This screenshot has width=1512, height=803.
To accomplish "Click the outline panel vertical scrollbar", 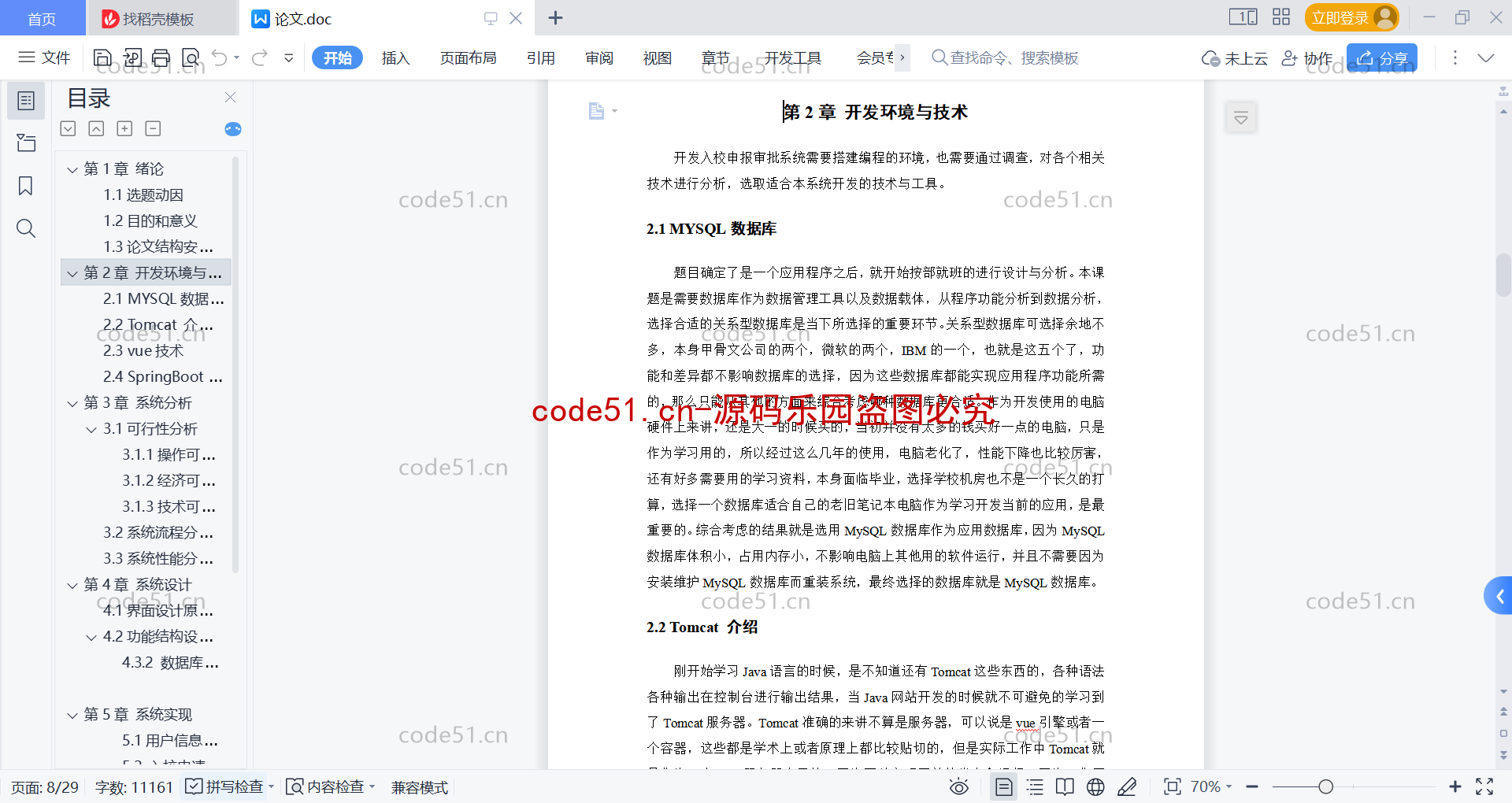I will point(235,364).
